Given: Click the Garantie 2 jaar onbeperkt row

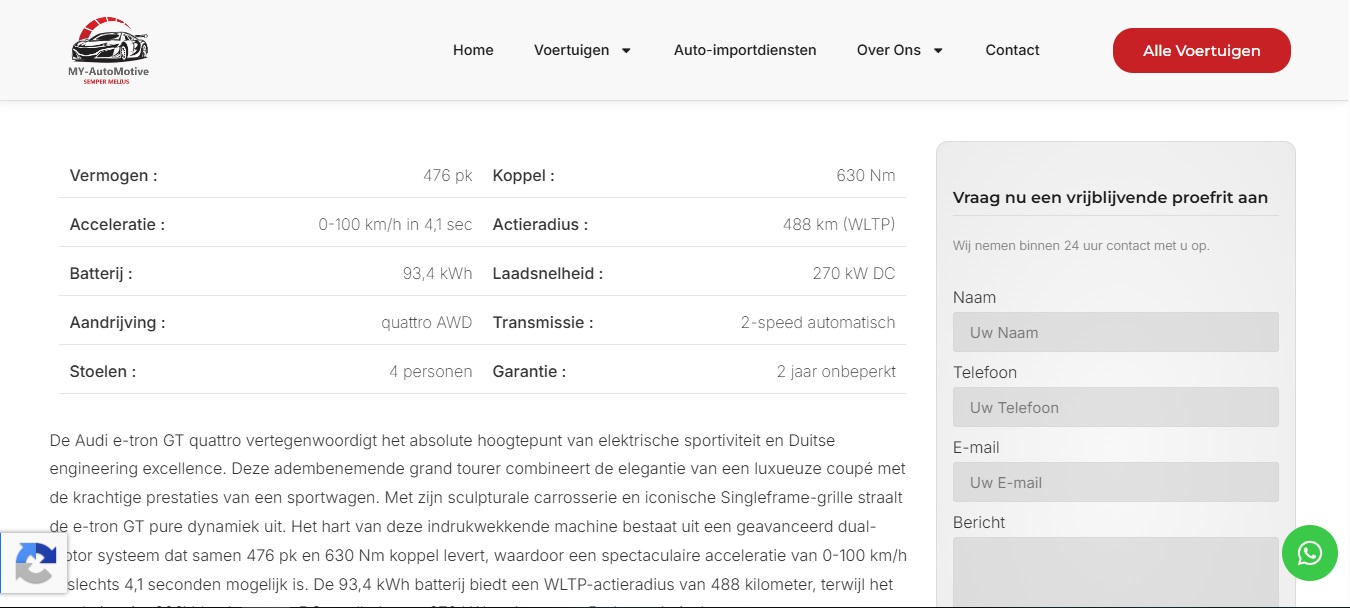Looking at the screenshot, I should click(x=694, y=371).
